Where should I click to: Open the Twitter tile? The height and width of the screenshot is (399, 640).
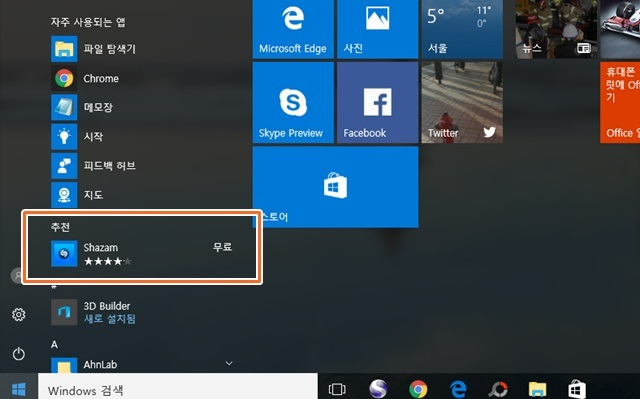tap(462, 102)
